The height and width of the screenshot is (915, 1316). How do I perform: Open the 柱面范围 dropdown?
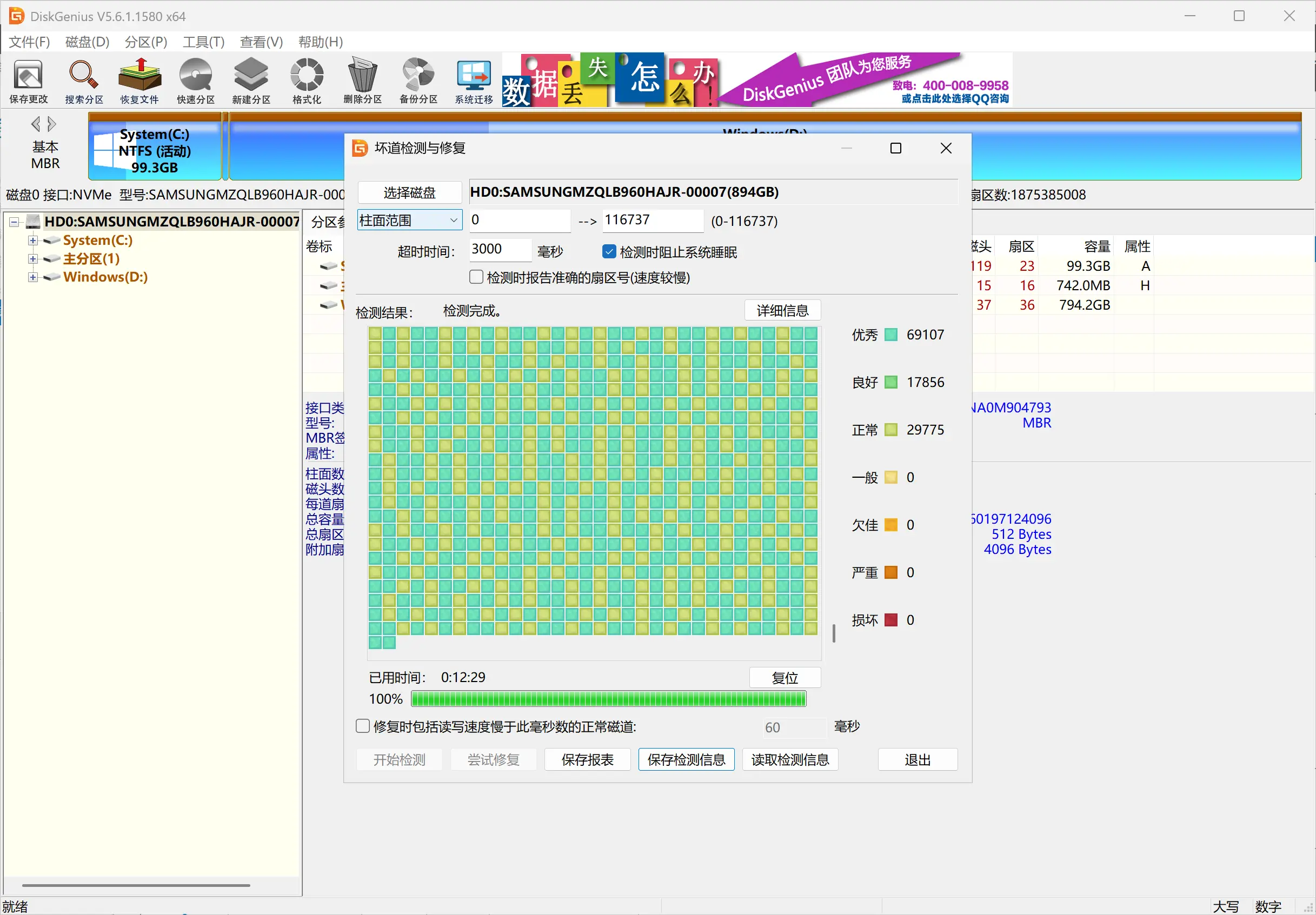pos(409,219)
